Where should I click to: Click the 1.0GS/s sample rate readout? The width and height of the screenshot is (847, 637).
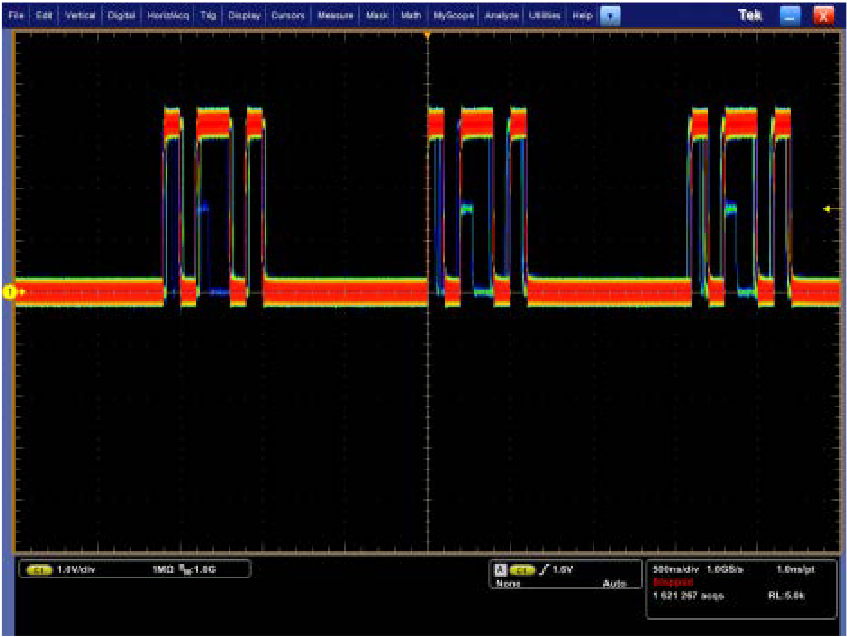(722, 567)
